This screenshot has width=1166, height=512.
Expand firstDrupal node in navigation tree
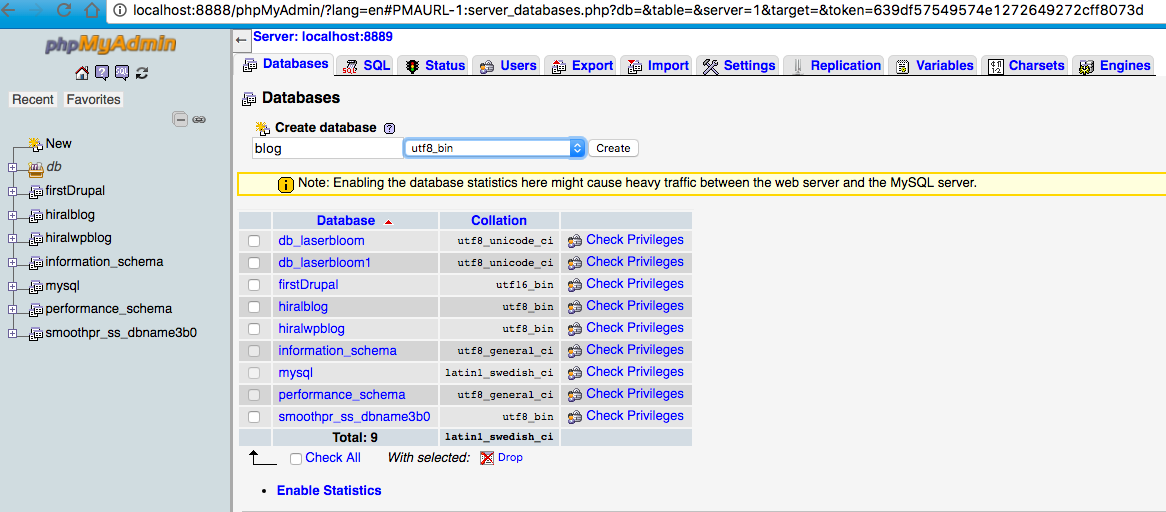tap(12, 192)
